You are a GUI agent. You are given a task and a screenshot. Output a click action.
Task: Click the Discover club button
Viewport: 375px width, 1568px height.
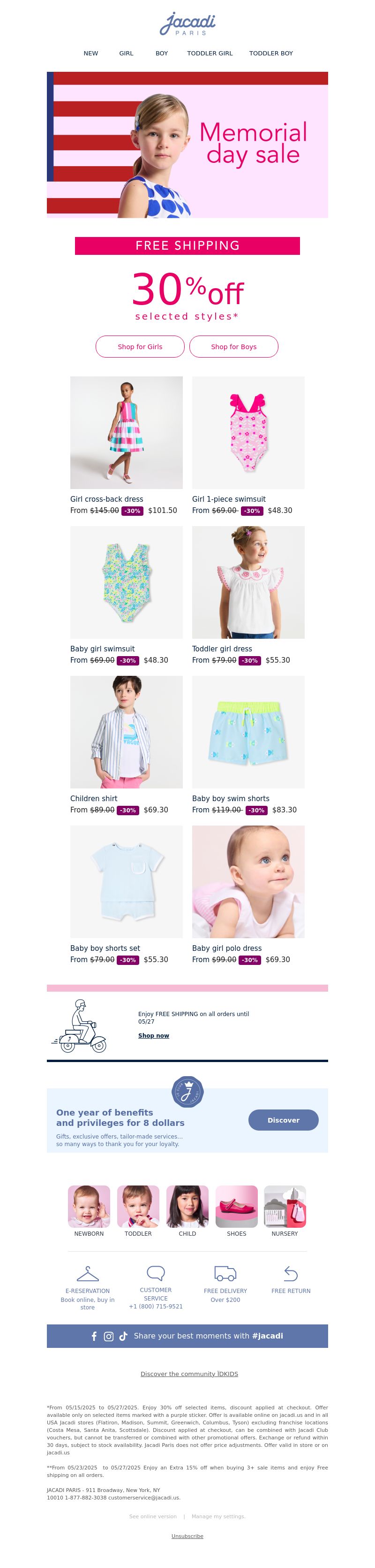(283, 1120)
